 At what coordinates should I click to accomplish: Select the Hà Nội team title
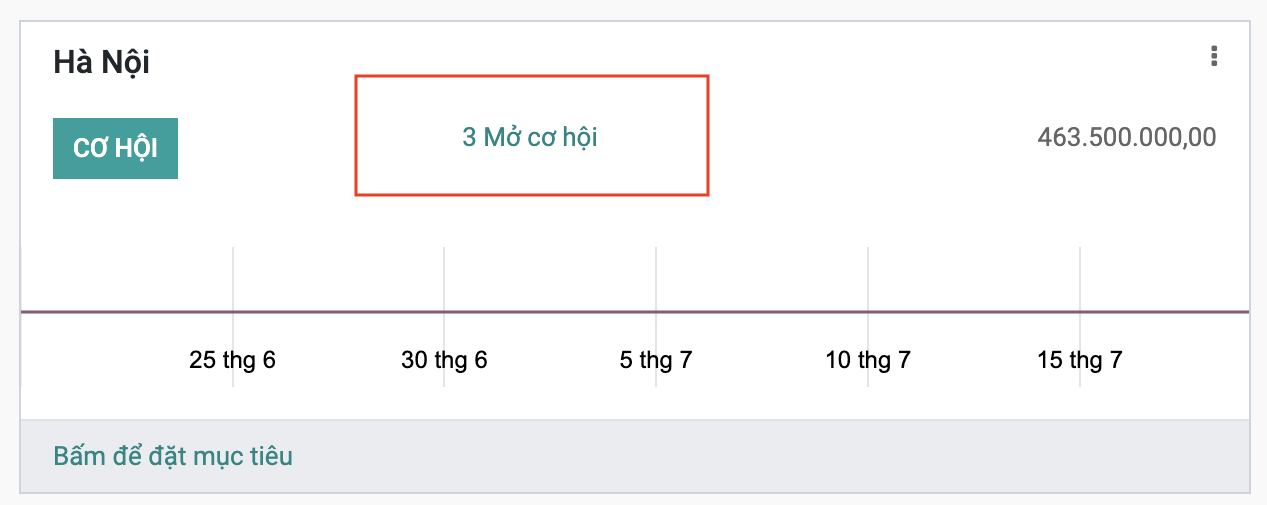[101, 63]
